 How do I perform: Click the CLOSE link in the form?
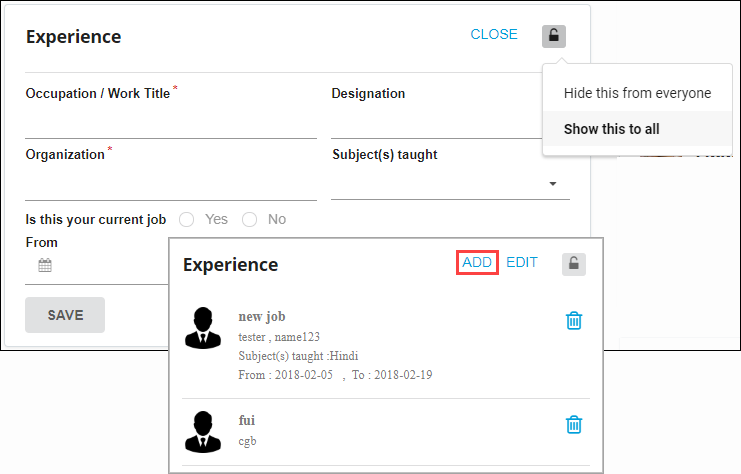tap(494, 35)
